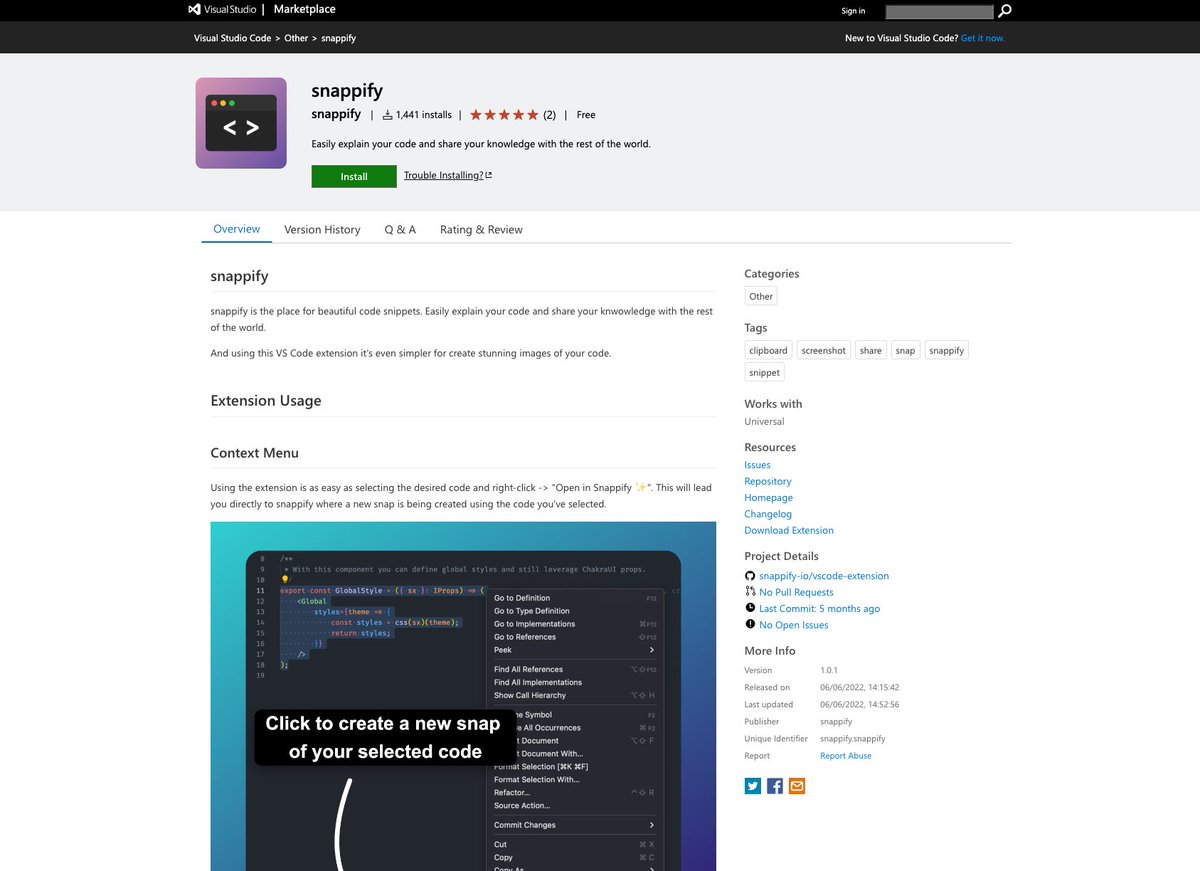The height and width of the screenshot is (871, 1200).
Task: Click the installs download icon
Action: pos(387,115)
